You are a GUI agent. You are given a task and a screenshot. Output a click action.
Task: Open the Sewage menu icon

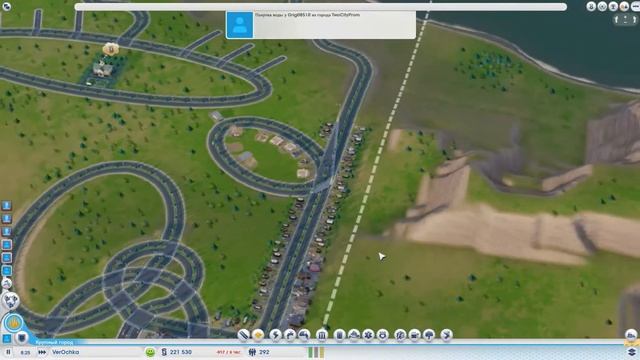(x=304, y=335)
